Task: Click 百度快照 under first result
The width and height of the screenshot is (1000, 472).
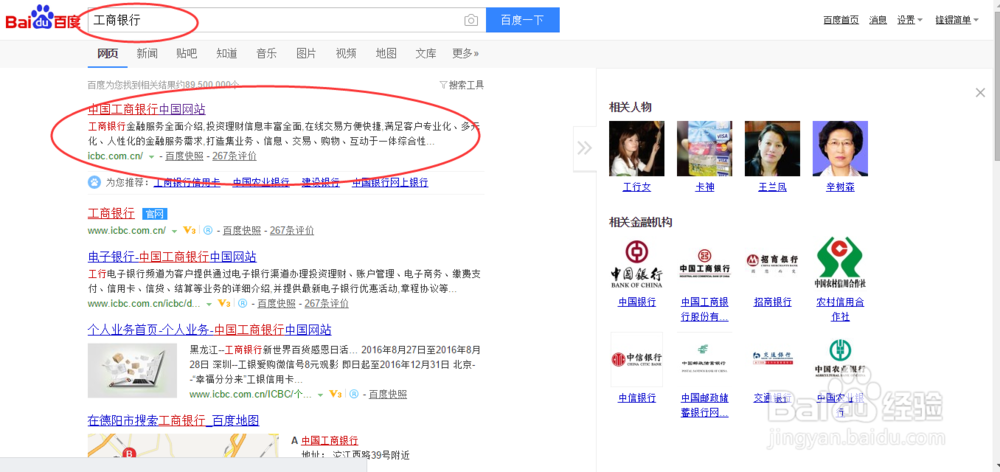Action: pyautogui.click(x=184, y=157)
